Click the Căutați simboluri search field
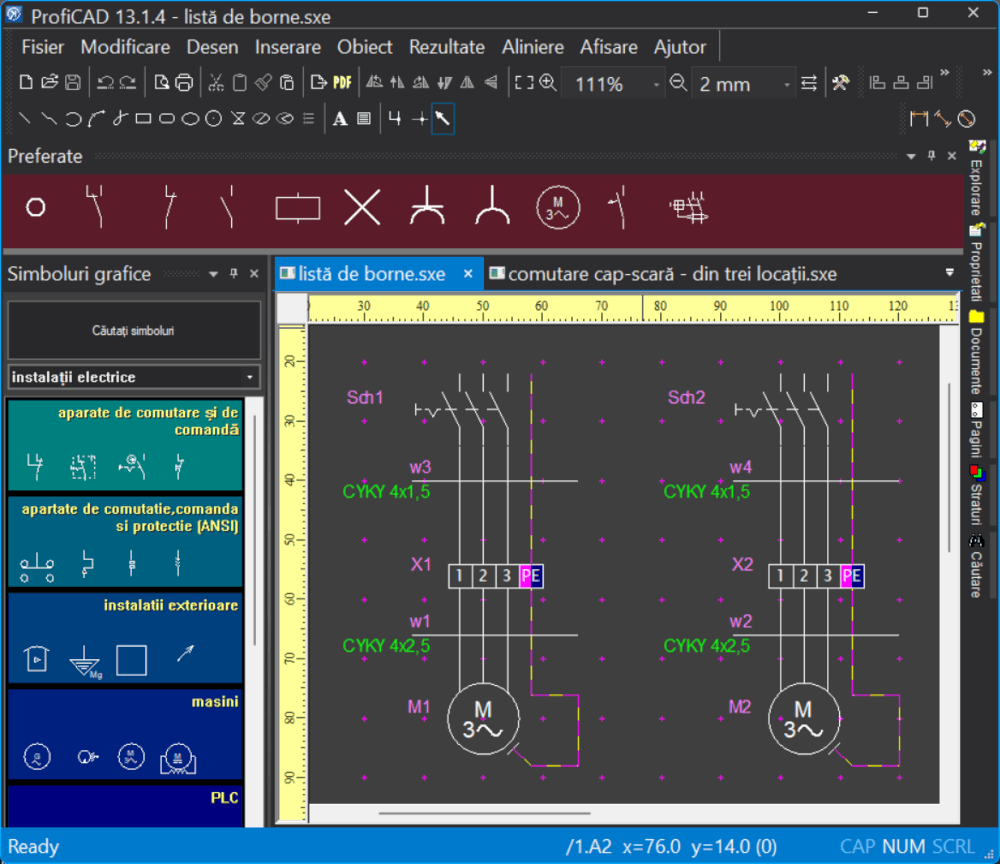The image size is (1000, 864). click(134, 330)
